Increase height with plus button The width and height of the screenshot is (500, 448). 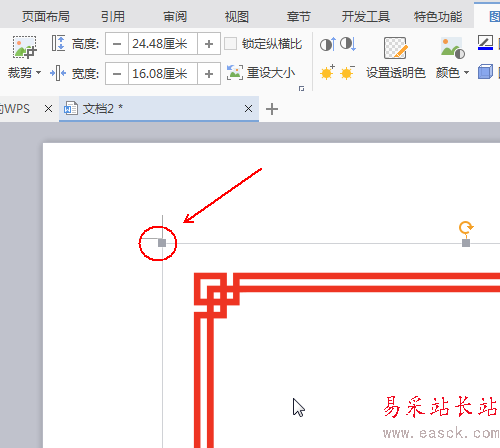tap(209, 44)
